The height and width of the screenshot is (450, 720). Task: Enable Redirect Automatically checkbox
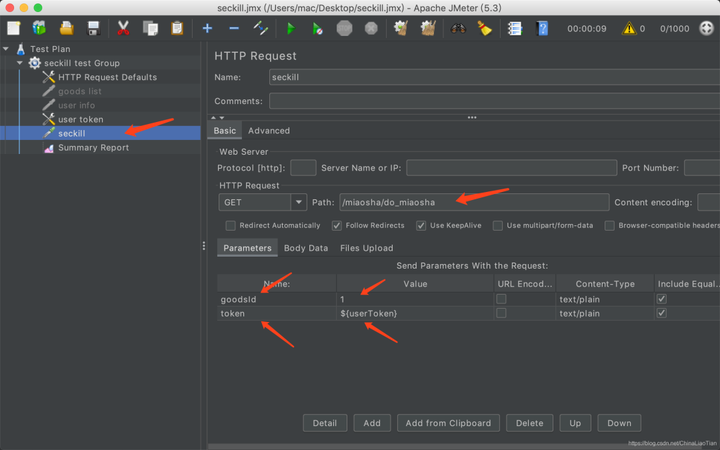[x=231, y=225]
